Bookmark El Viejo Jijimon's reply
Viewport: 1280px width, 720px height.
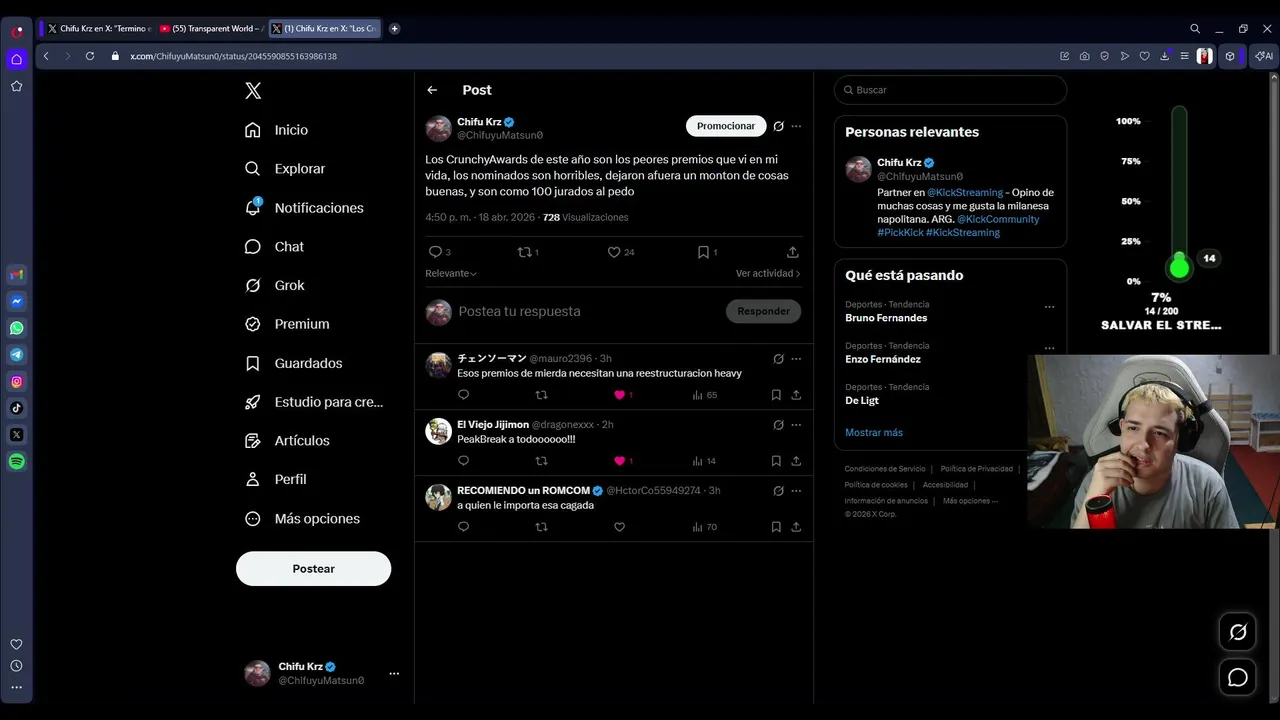click(776, 461)
